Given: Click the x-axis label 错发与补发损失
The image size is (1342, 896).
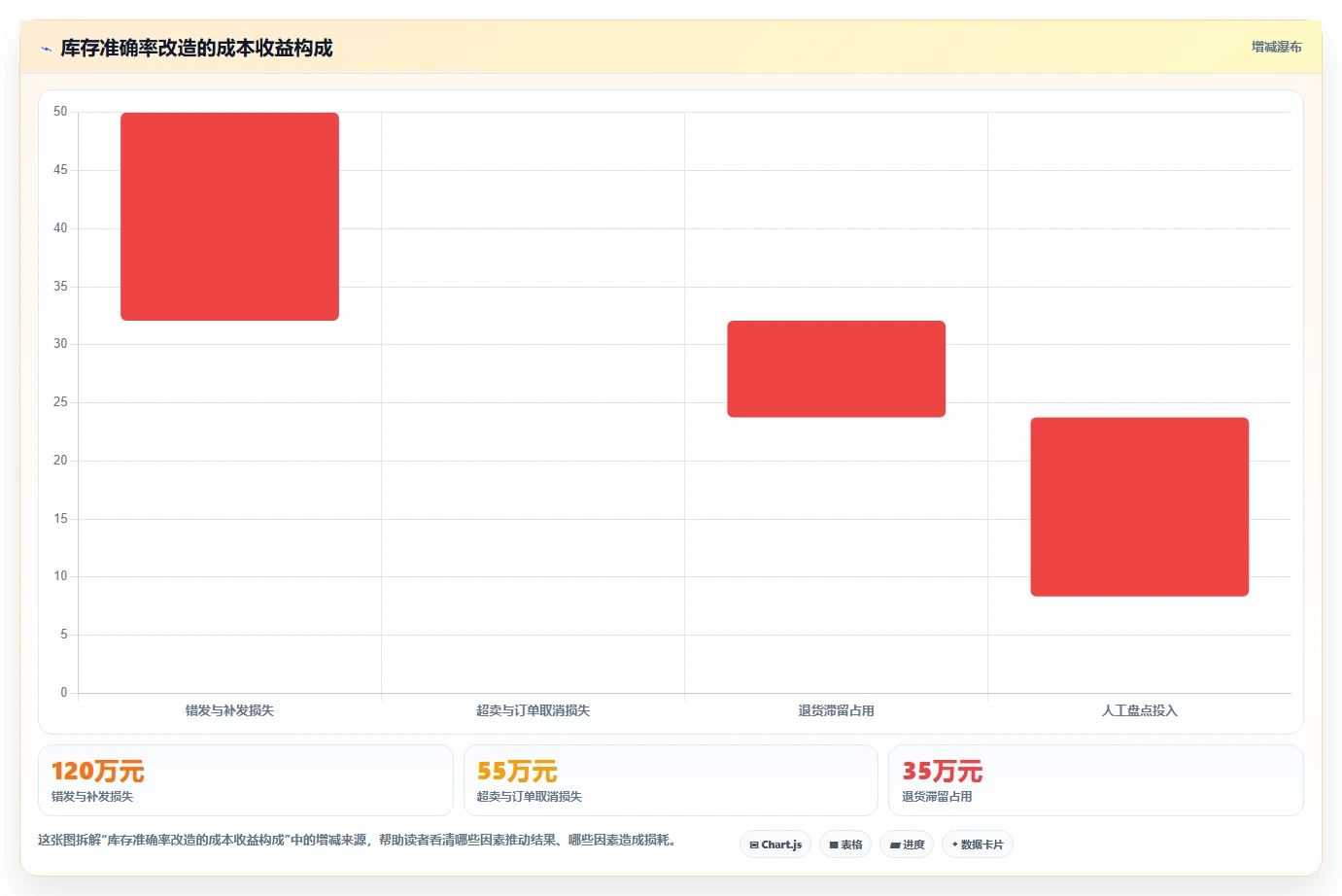Looking at the screenshot, I should [229, 710].
